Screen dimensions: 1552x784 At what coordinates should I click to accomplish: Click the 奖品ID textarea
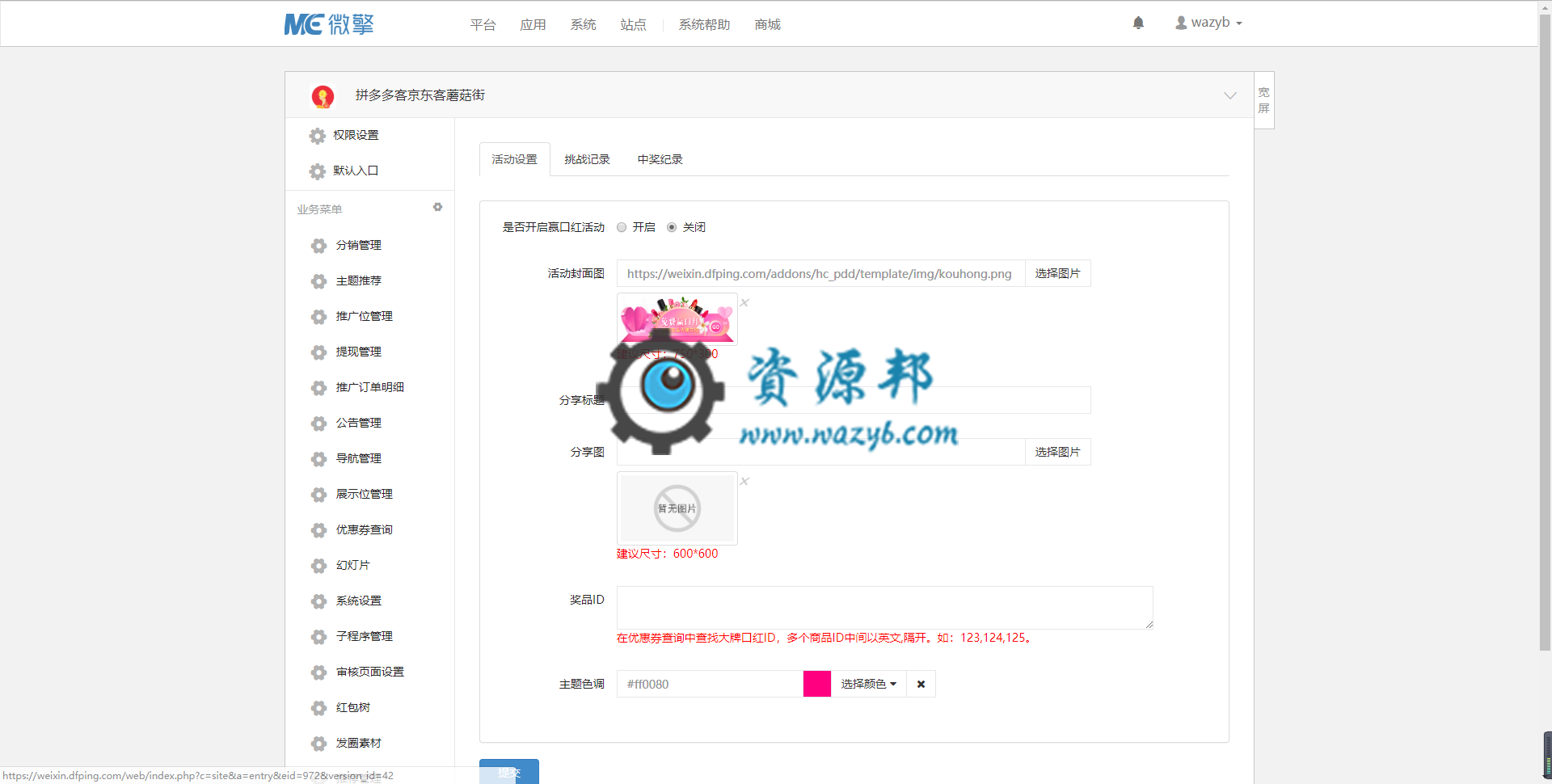(884, 608)
